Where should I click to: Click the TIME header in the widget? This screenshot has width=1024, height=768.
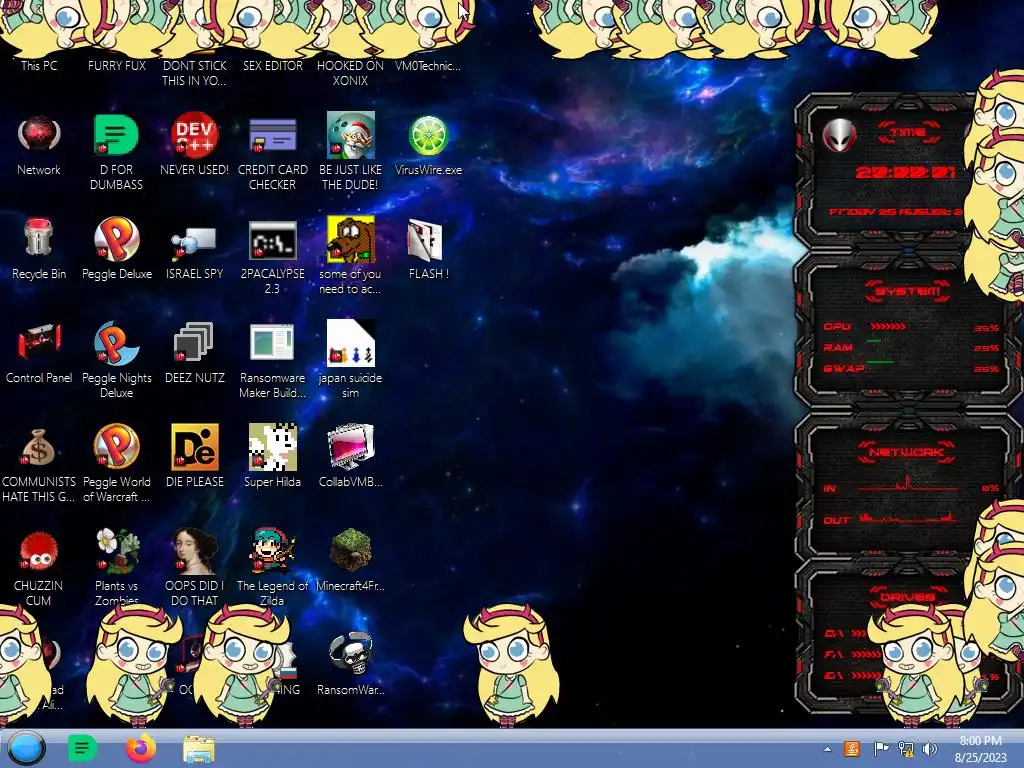908,132
